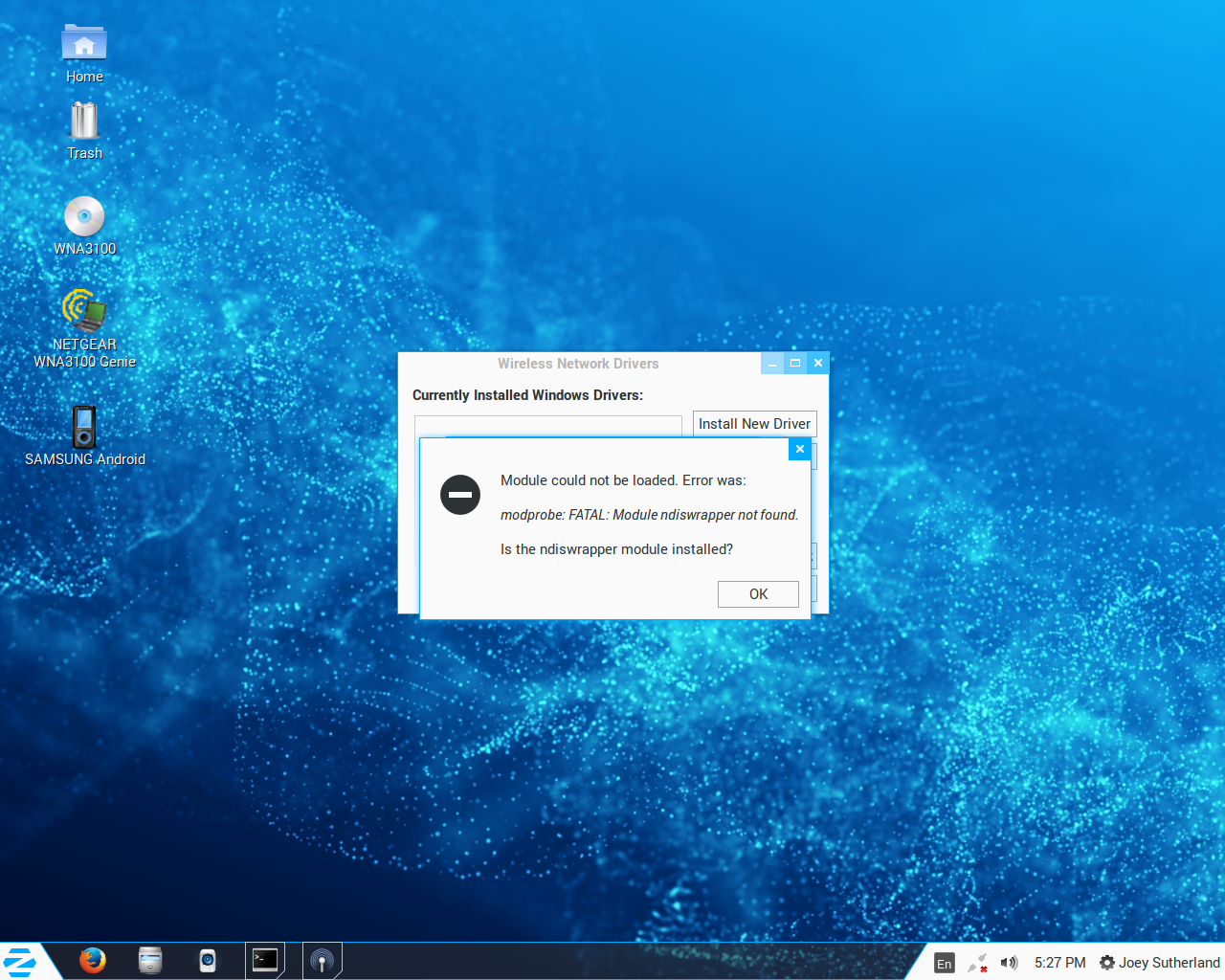Viewport: 1225px width, 980px height.
Task: Launch Firefox from the taskbar
Action: tap(93, 960)
